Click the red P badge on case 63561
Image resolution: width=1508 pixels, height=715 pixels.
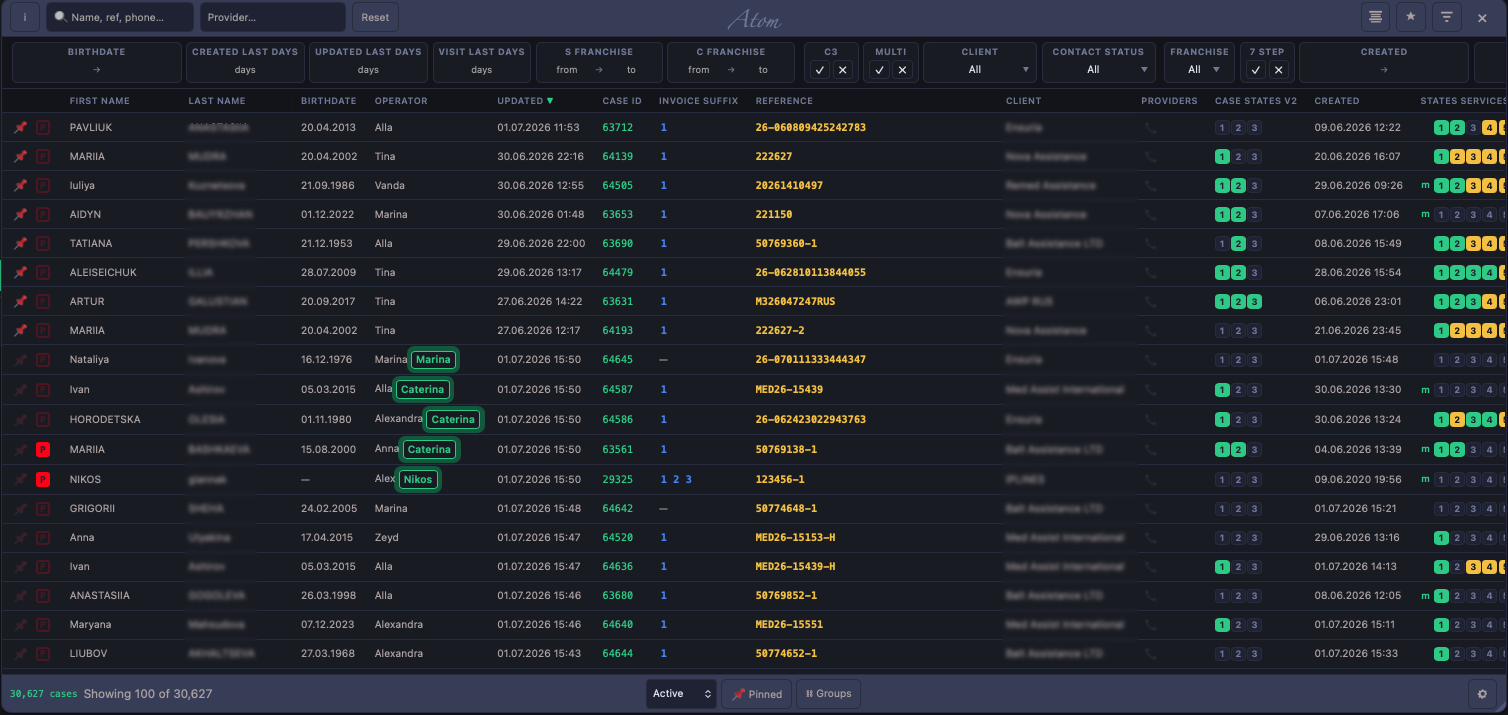(x=43, y=450)
